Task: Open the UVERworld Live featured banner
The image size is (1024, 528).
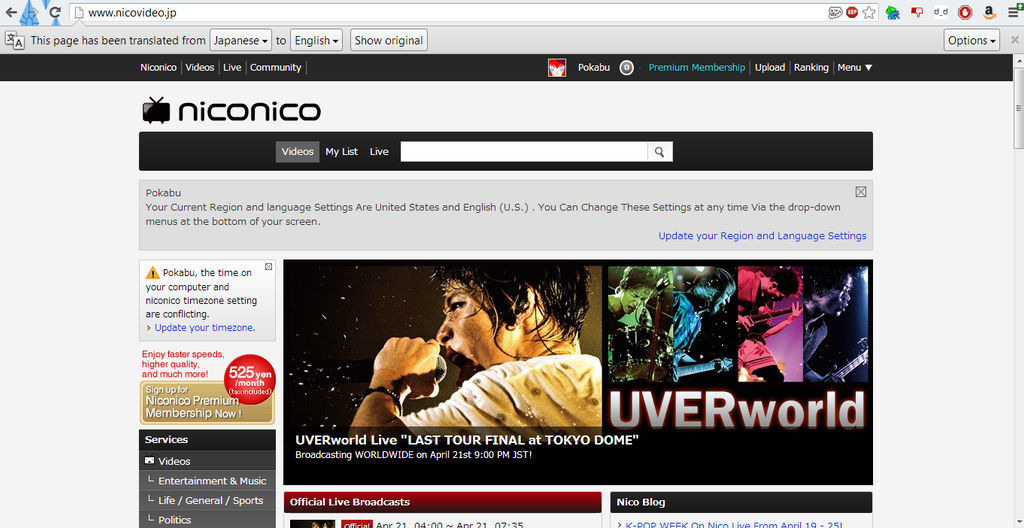Action: 578,372
